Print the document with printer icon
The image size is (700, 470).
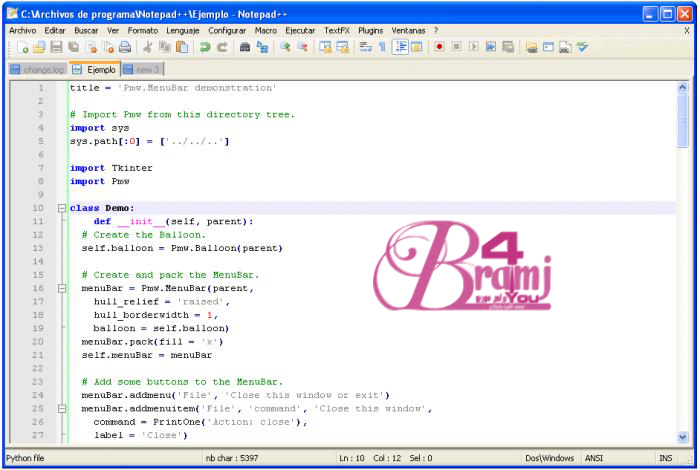click(125, 47)
